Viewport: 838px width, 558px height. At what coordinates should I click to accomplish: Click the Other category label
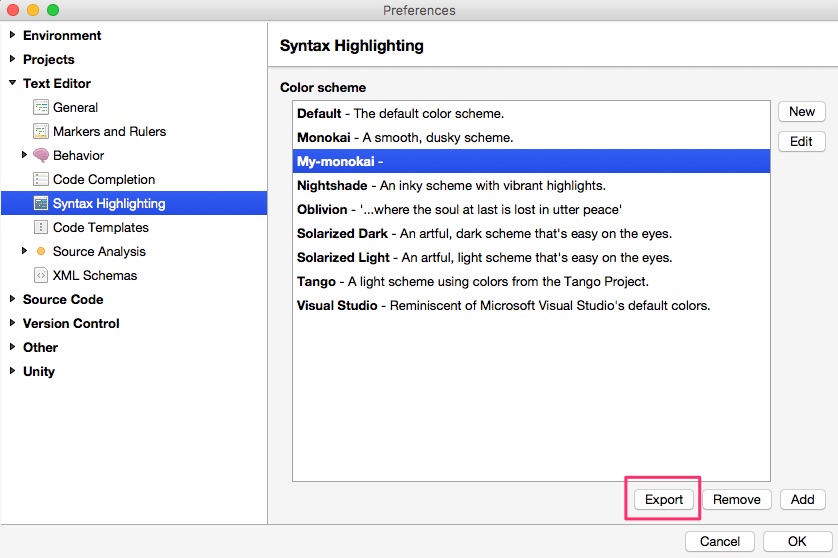40,347
